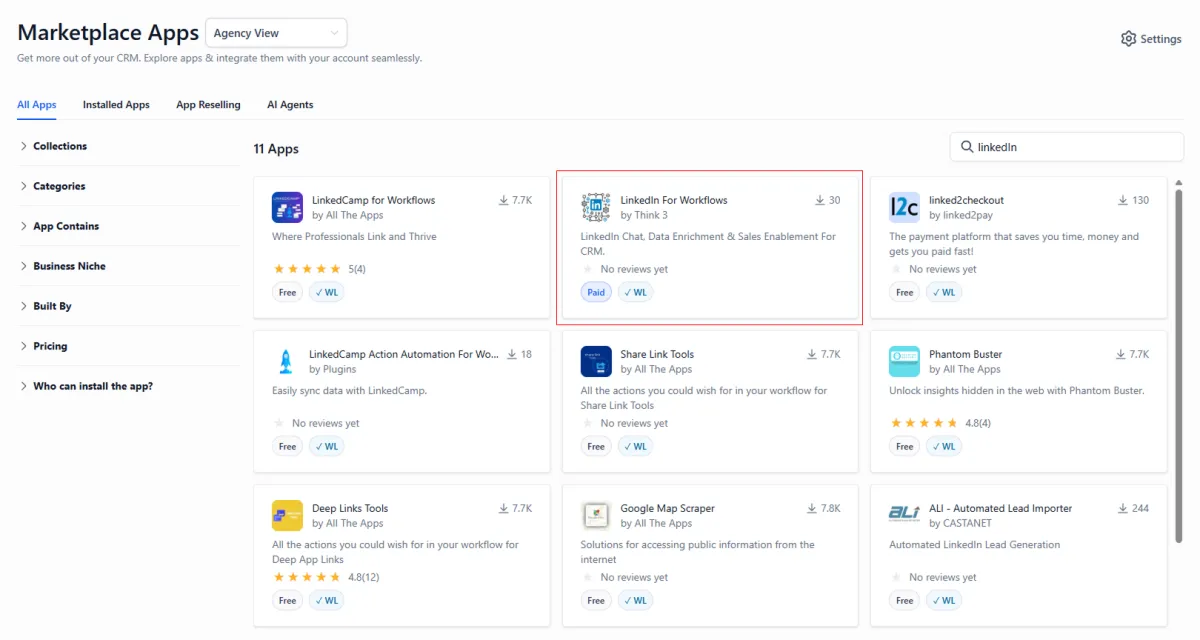Click download icon on LinkedIn For Workflows card
Viewport: 1200px width, 640px height.
(x=820, y=200)
